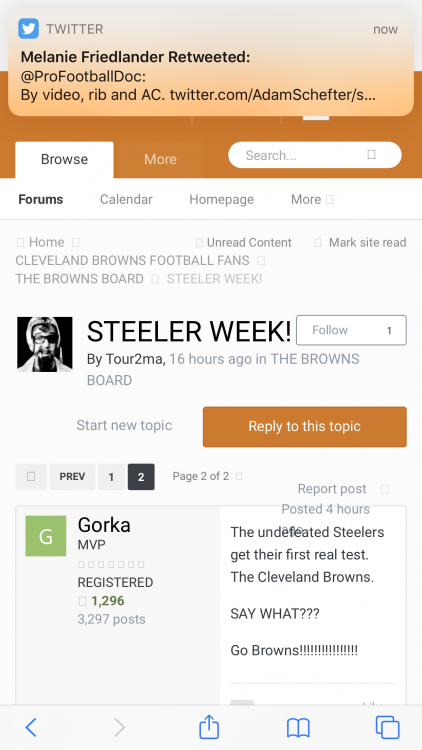The width and height of the screenshot is (422, 750).
Task: Open the Safari share sheet icon
Action: [x=209, y=727]
